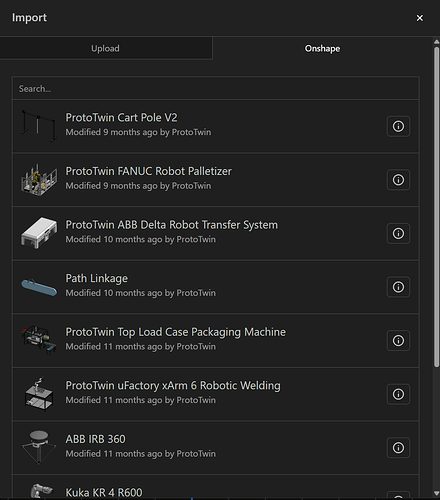This screenshot has height=500, width=440.
Task: Switch to the Upload tab
Action: [106, 48]
